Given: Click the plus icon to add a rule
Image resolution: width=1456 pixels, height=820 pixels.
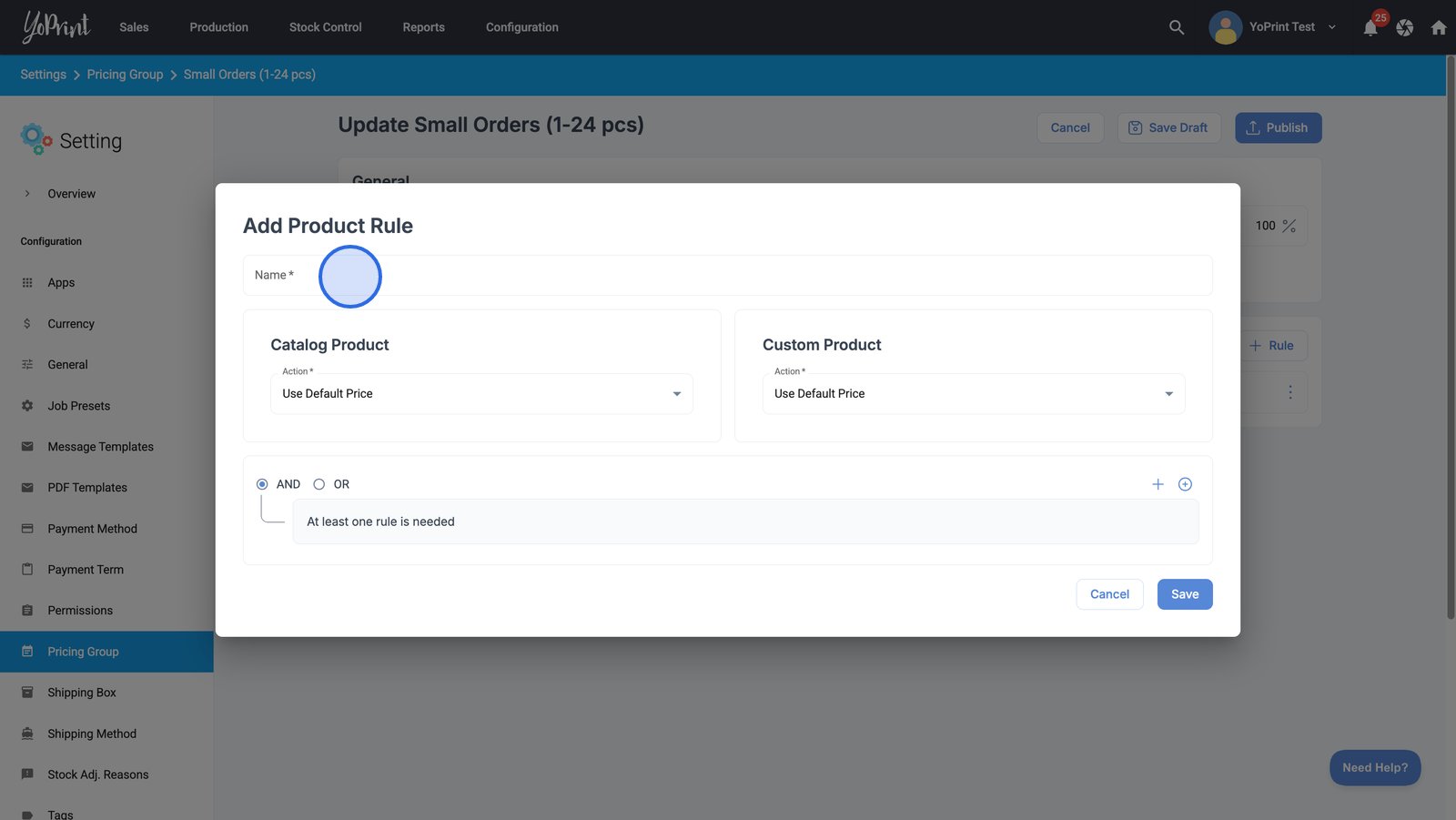Looking at the screenshot, I should 1158,484.
